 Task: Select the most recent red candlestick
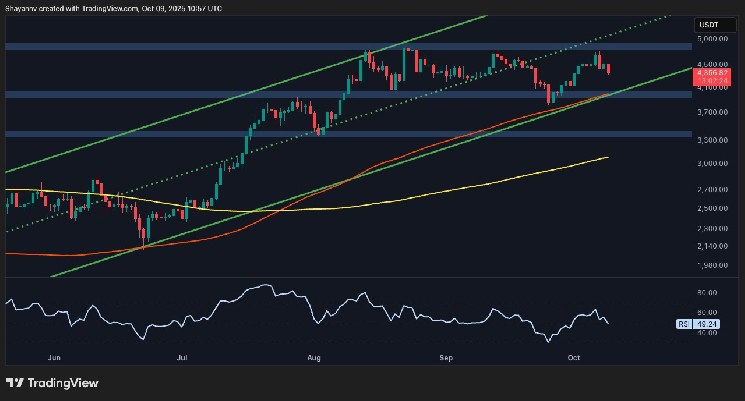(x=610, y=68)
